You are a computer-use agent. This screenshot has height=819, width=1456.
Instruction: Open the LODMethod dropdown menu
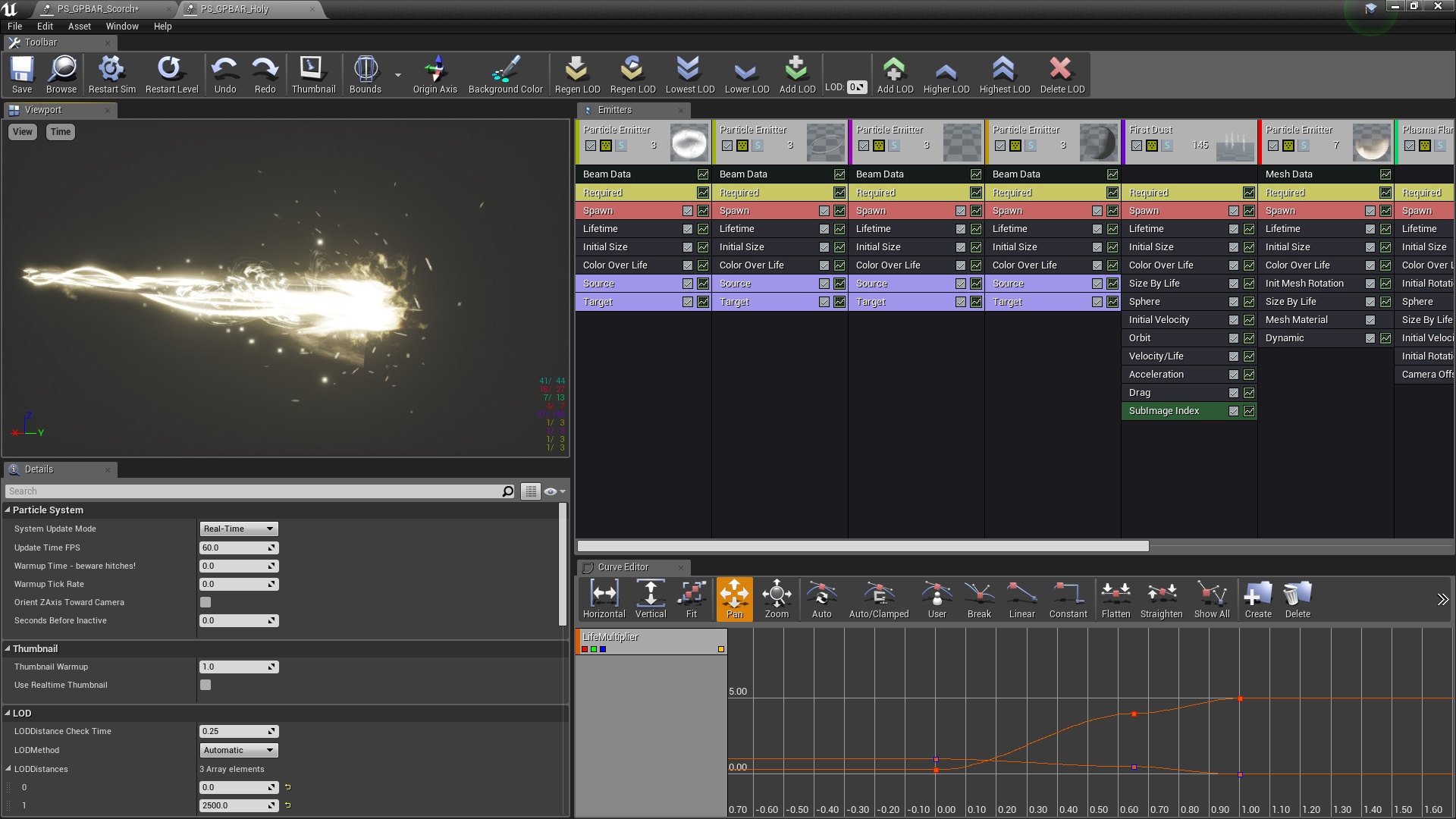coord(237,750)
